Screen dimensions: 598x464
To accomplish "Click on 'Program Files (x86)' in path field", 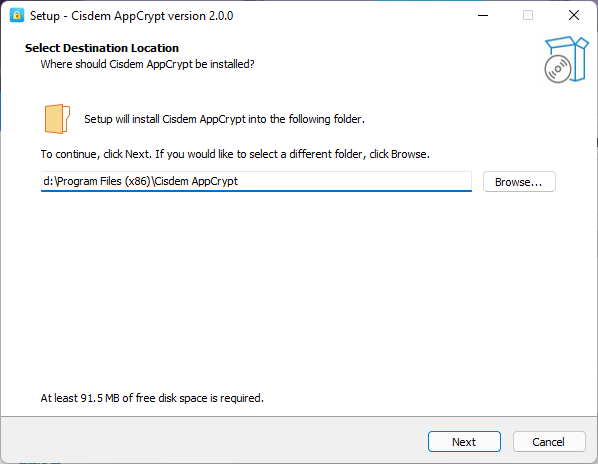I will pyautogui.click(x=104, y=181).
